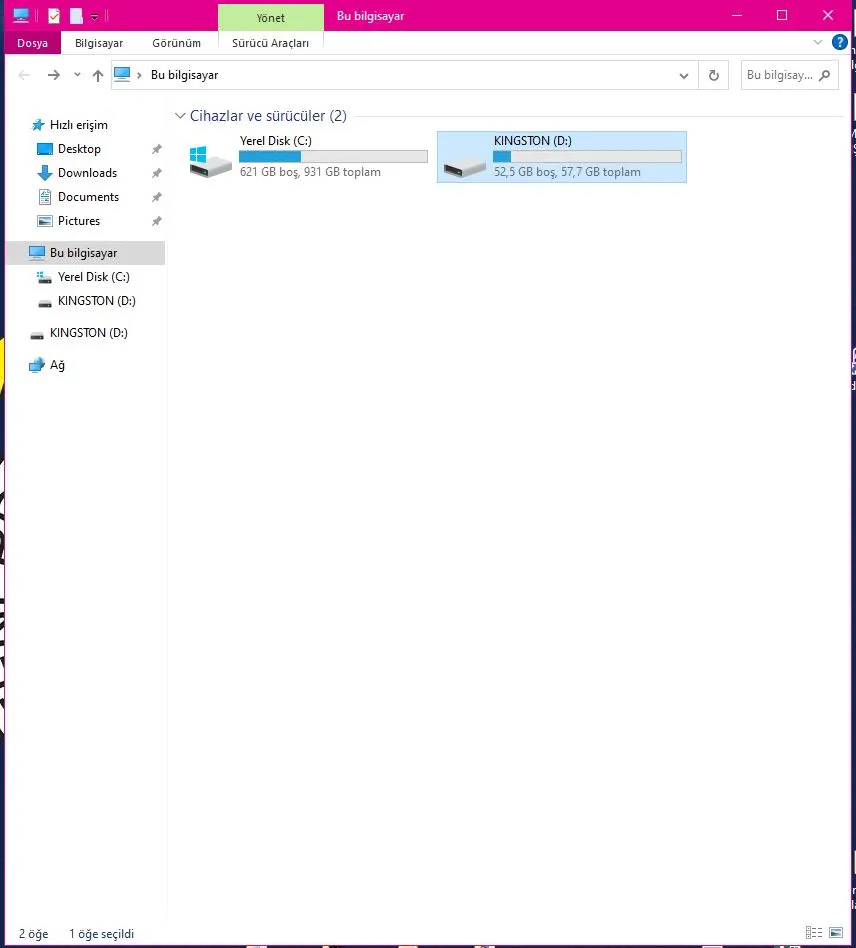This screenshot has width=856, height=948.
Task: Click the Bu bilgisayar breadcrumb segment
Action: (184, 75)
